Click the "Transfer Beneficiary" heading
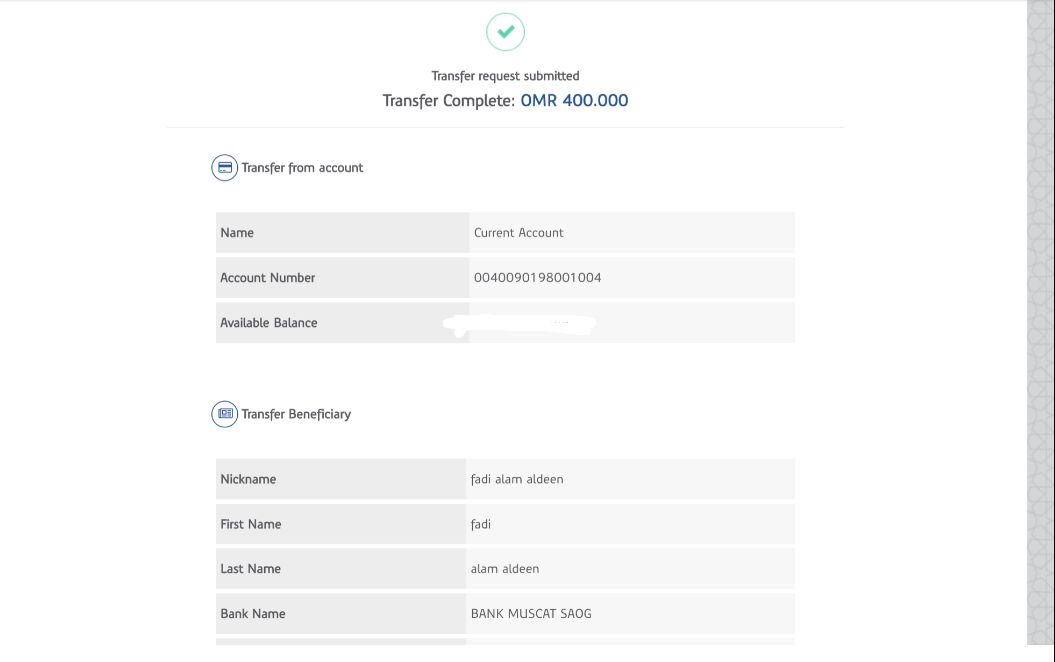Viewport: 1055px width, 662px height. pyautogui.click(x=296, y=414)
